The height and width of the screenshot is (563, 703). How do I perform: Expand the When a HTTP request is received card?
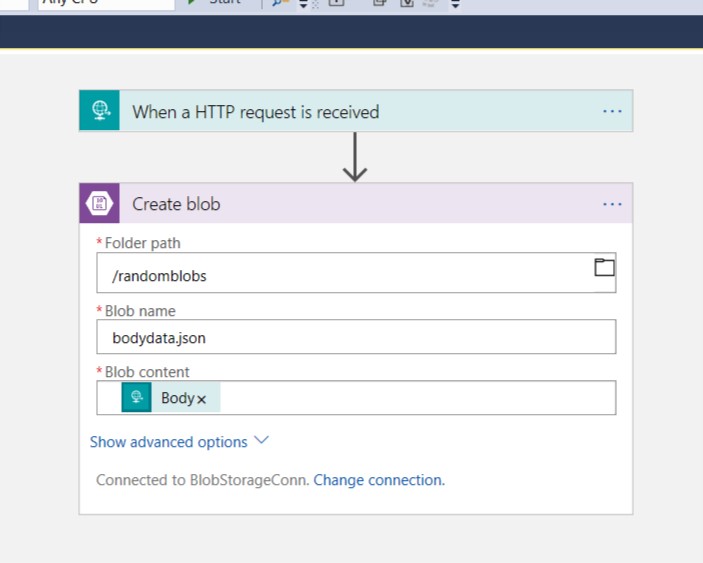[356, 111]
